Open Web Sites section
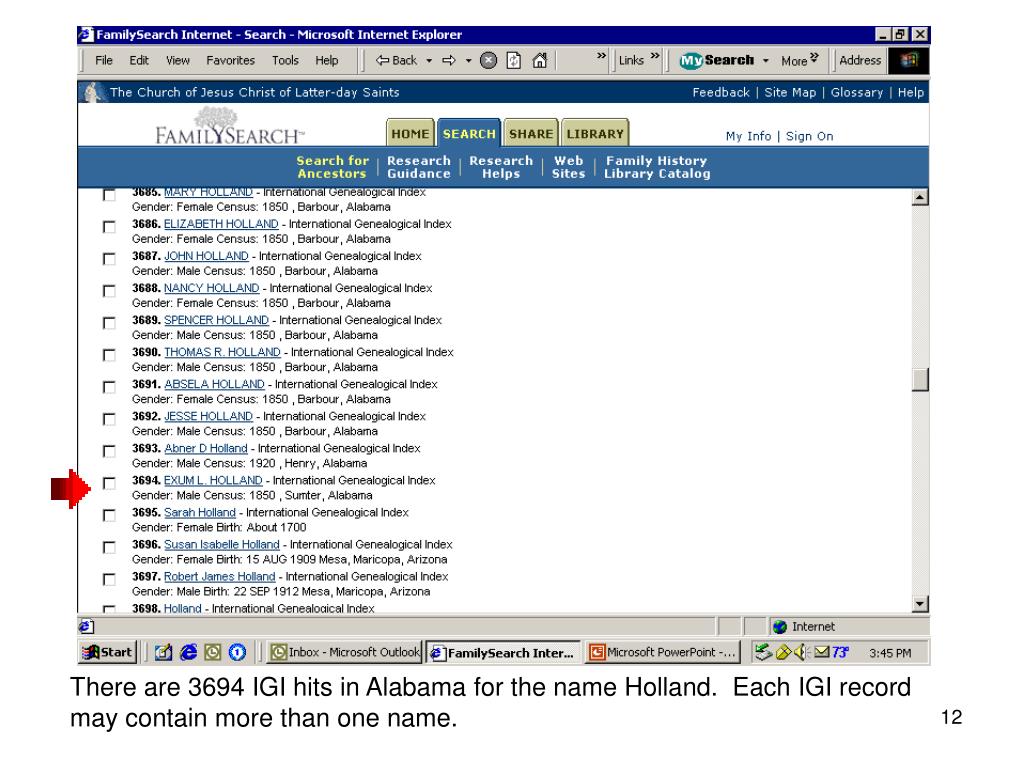The width and height of the screenshot is (1024, 768). (x=568, y=167)
